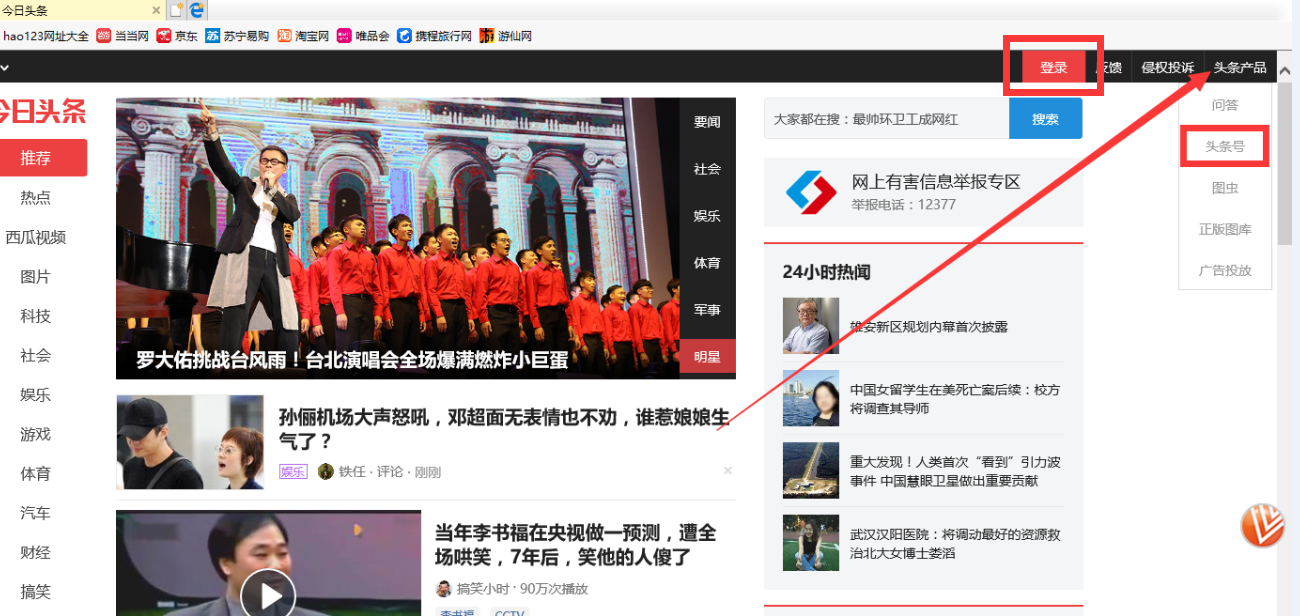Click the chevron on the left of the black navbar
1300x616 pixels.
click(6, 67)
